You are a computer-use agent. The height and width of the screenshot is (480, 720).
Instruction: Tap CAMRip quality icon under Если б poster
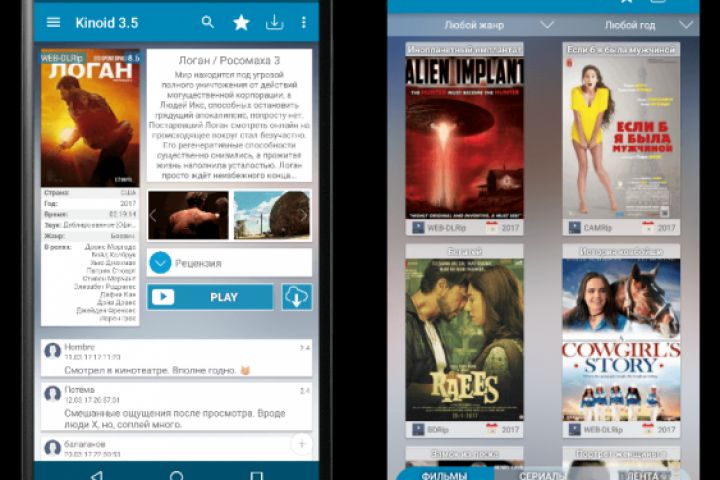click(575, 227)
